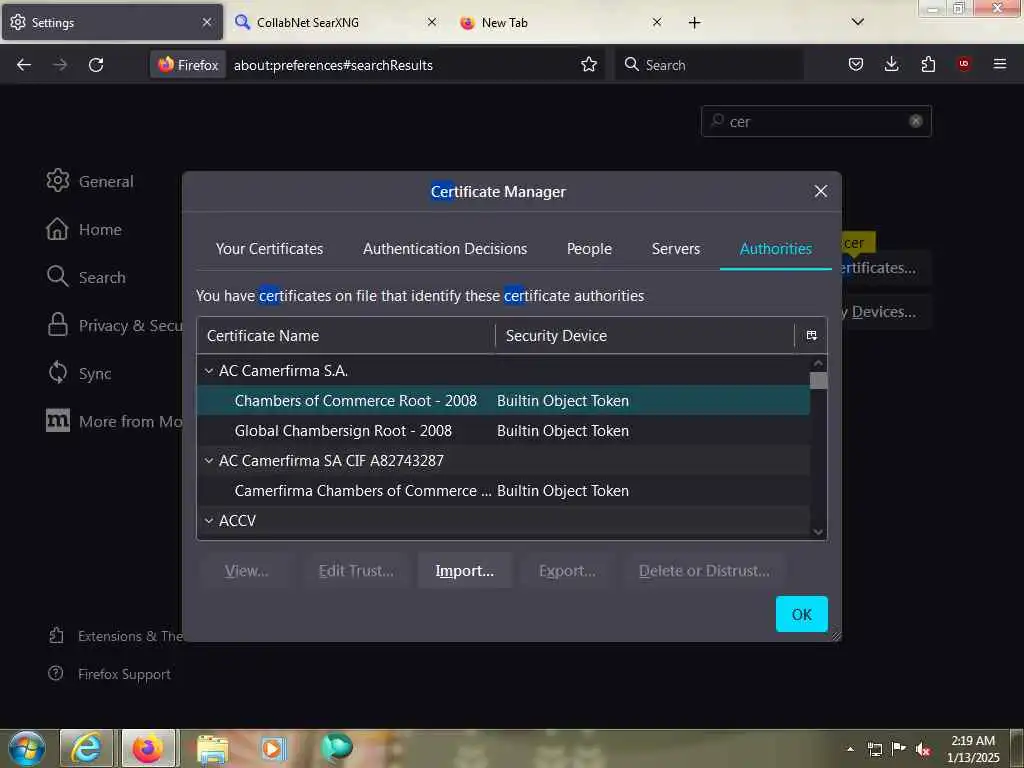This screenshot has width=1024, height=768.
Task: Switch to the New Tab tab
Action: coord(562,22)
